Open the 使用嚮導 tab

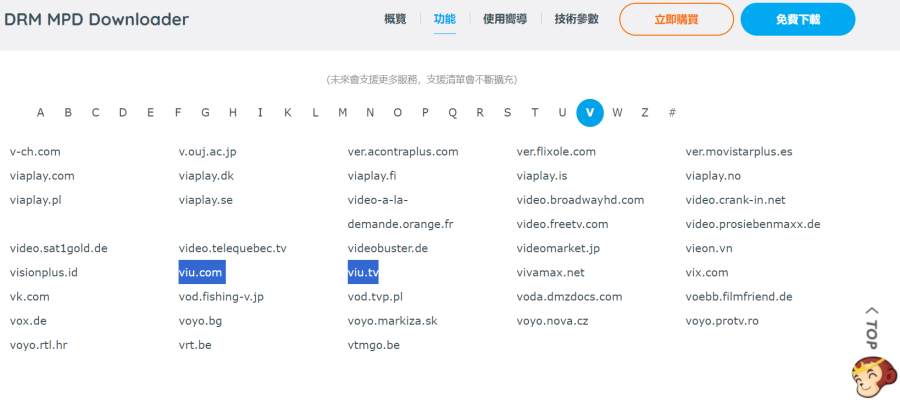[x=505, y=19]
